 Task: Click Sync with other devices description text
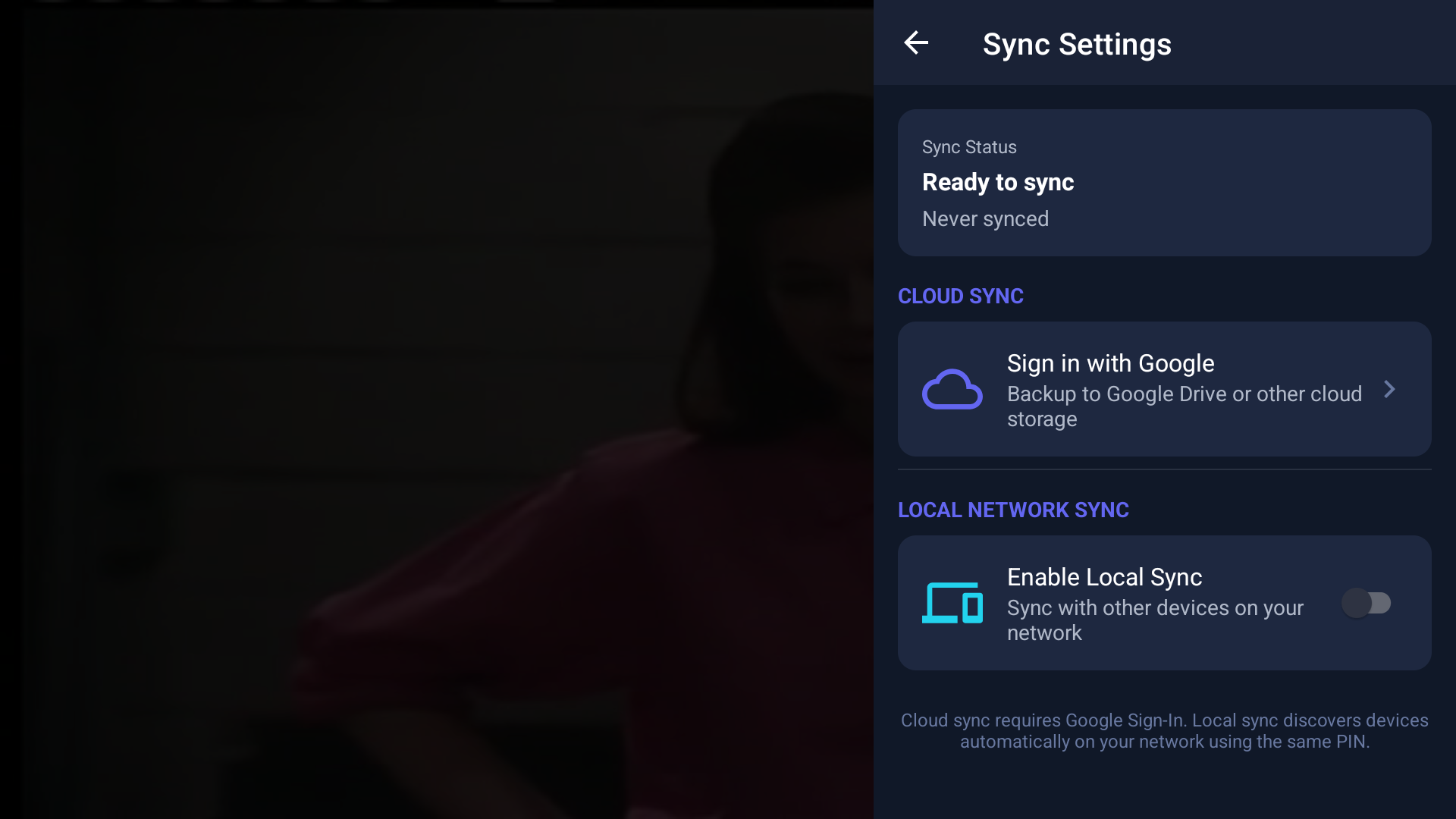pos(1155,620)
